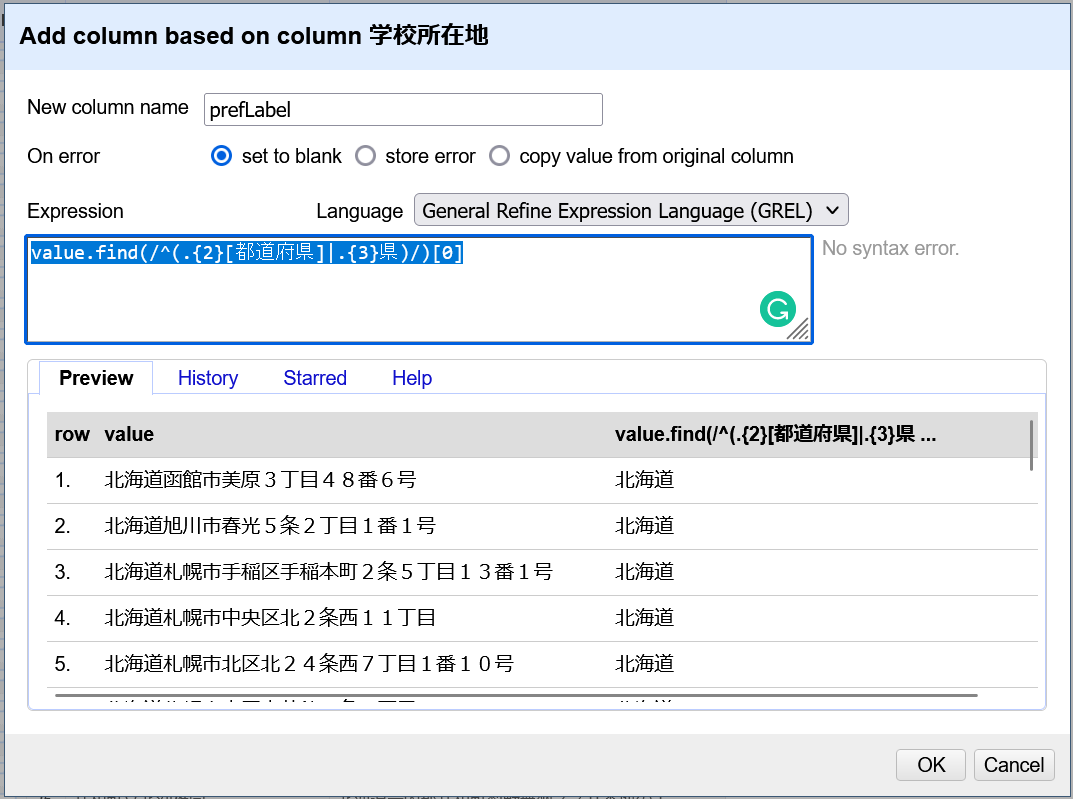The image size is (1073, 799).
Task: Grab the expression textarea resize handle
Action: point(799,330)
